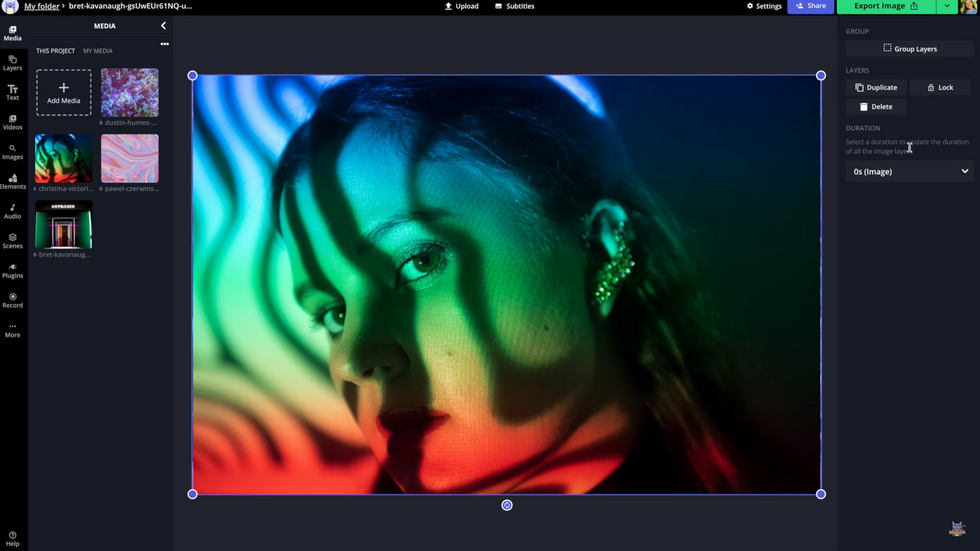Expand the Export Image dropdown arrow

pyautogui.click(x=947, y=6)
